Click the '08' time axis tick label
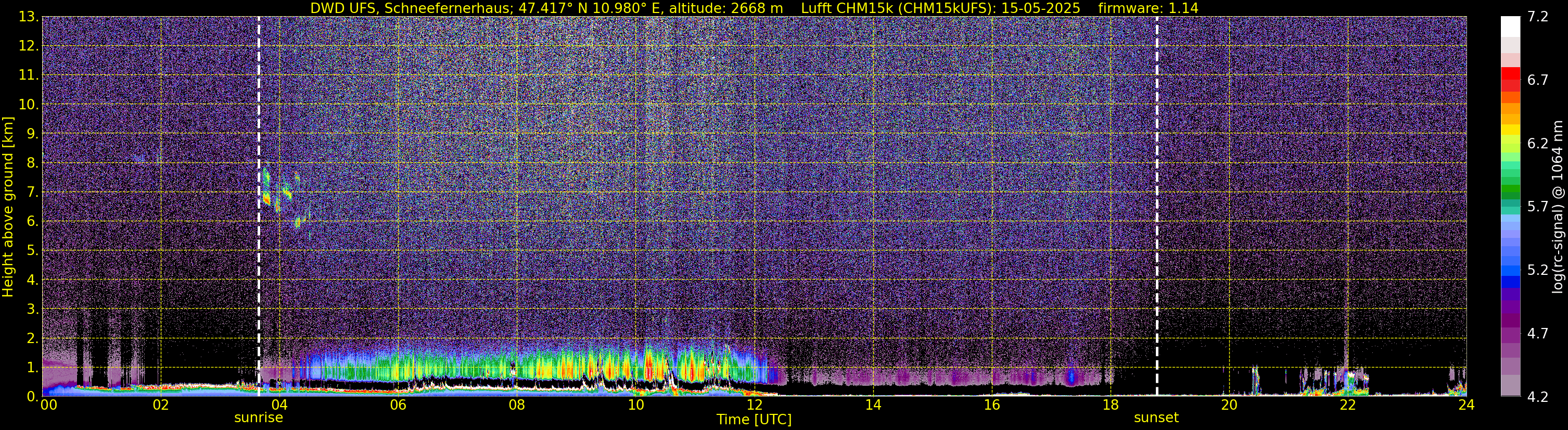This screenshot has height=430, width=1568. [x=517, y=405]
